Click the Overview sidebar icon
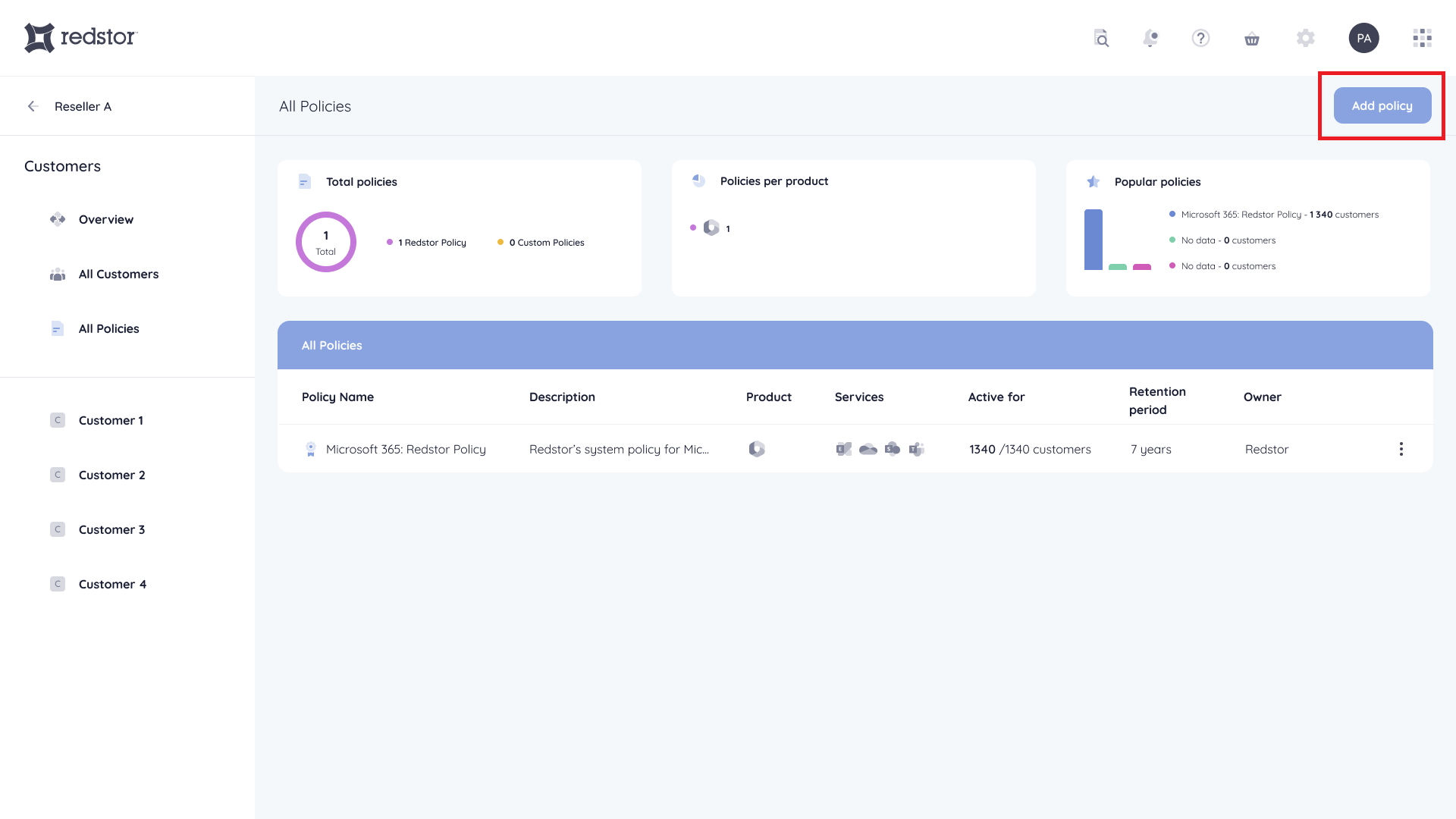This screenshot has height=819, width=1456. point(58,219)
